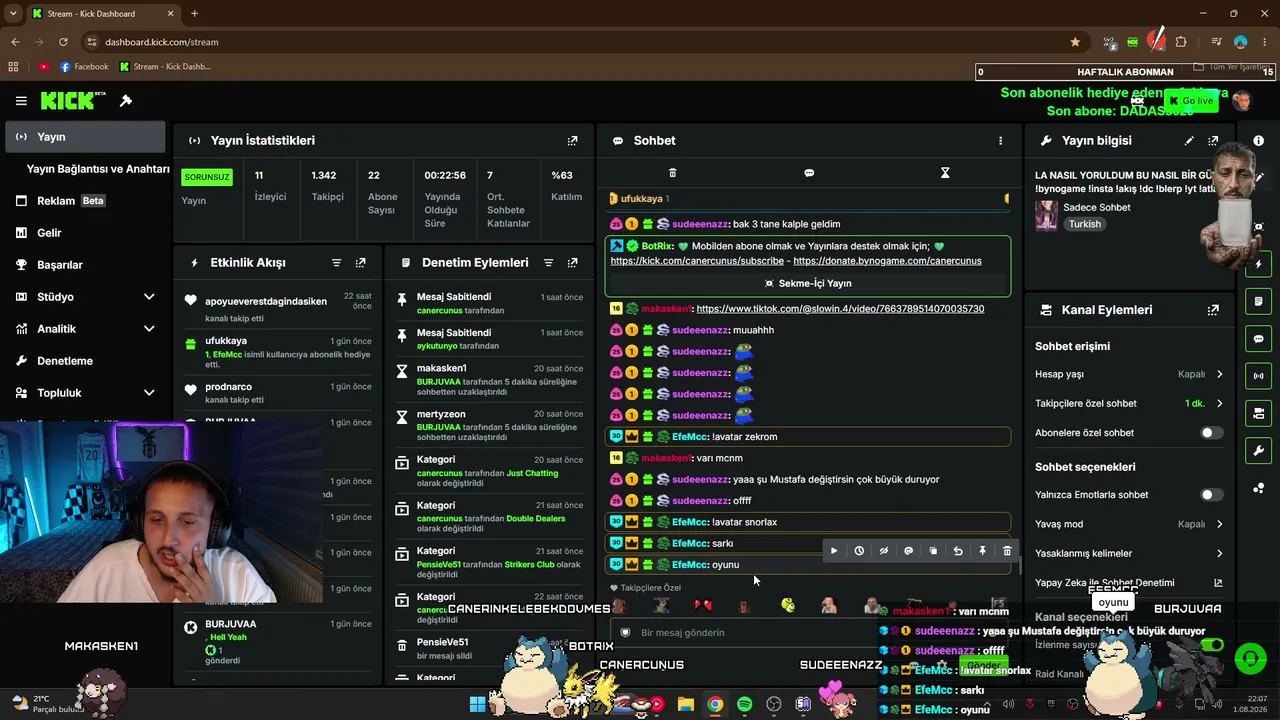Click the wrench icon in right rail
The image size is (1280, 720).
(1258, 451)
